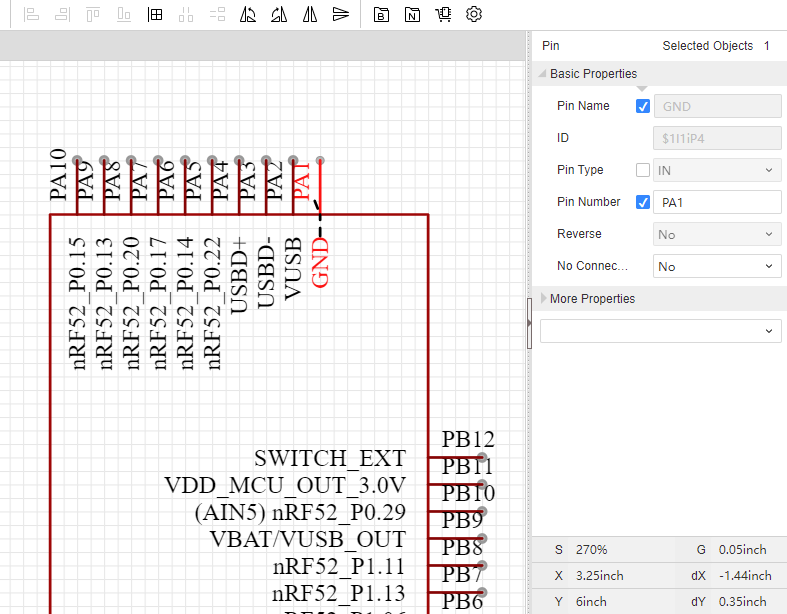Open the BOM document icon

tap(381, 15)
